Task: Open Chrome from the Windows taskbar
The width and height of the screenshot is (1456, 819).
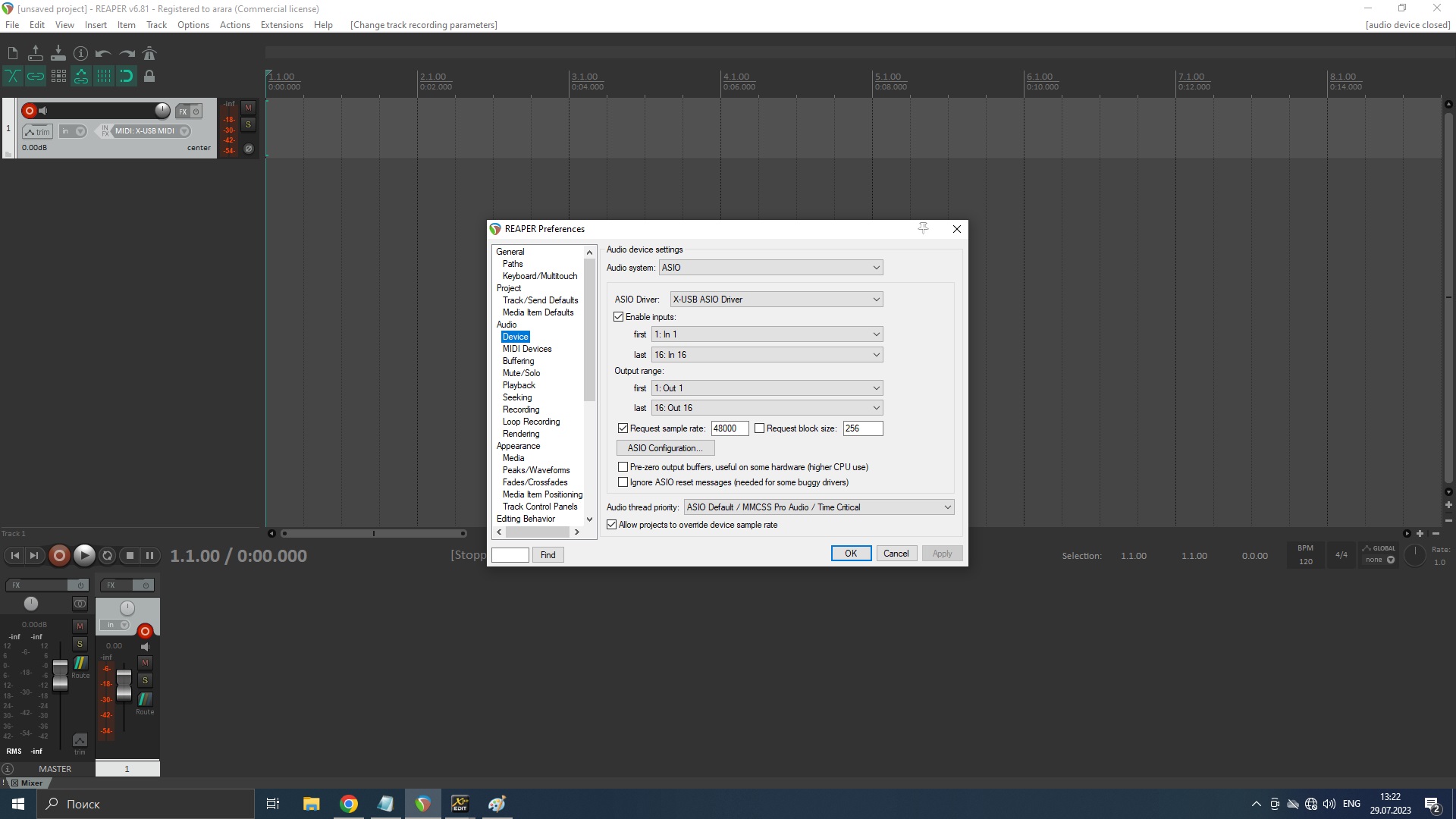Action: 349,804
